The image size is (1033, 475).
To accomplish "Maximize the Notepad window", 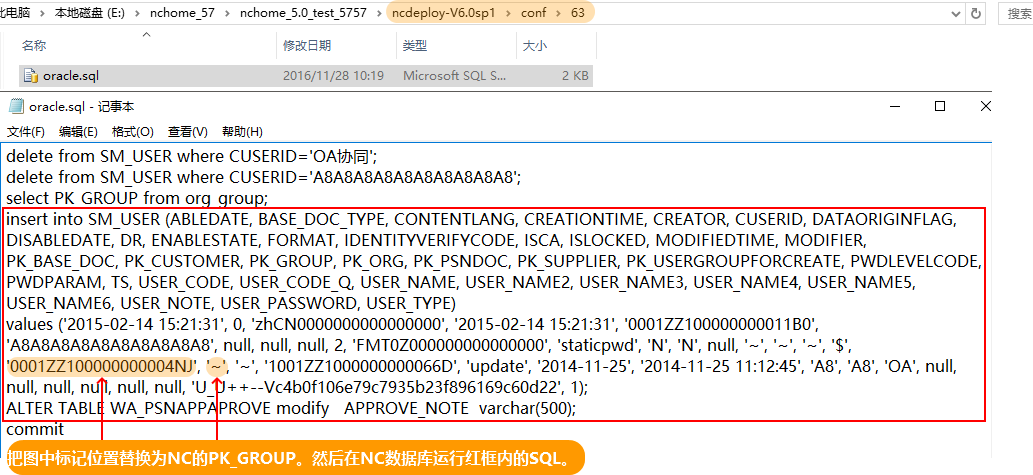I will (940, 106).
